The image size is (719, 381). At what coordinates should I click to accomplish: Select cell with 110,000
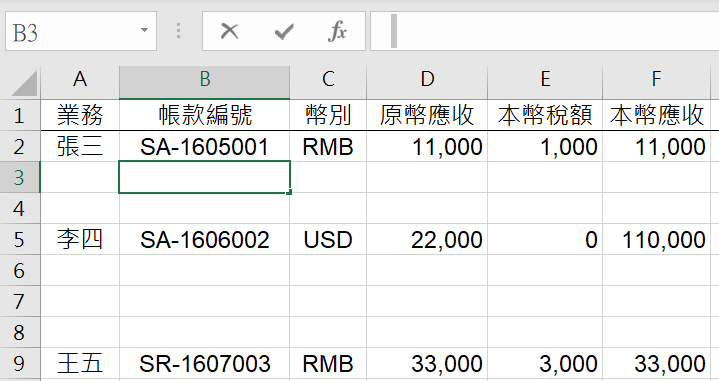656,239
